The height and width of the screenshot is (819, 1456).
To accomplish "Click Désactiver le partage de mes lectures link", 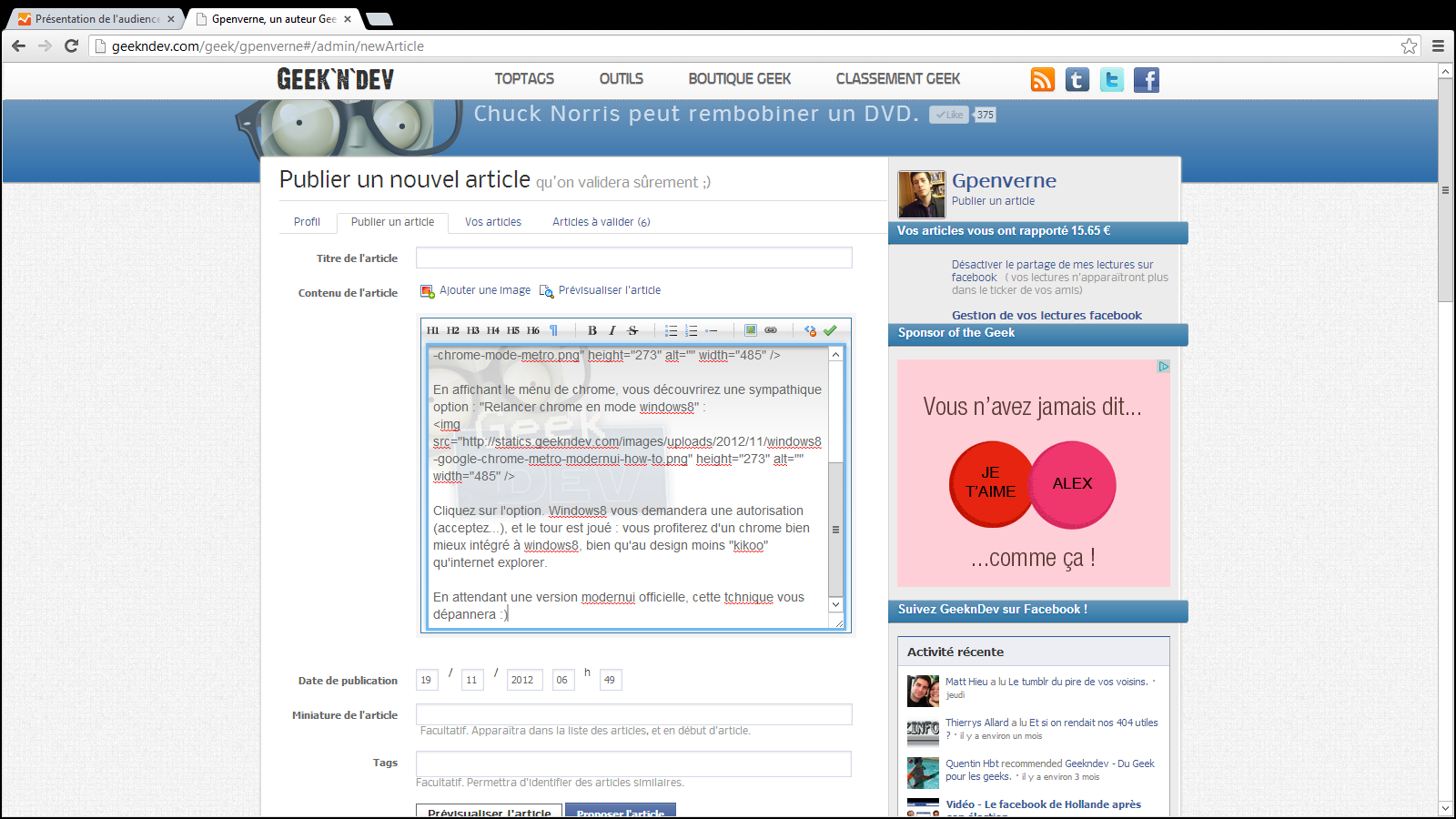I will tap(1052, 271).
